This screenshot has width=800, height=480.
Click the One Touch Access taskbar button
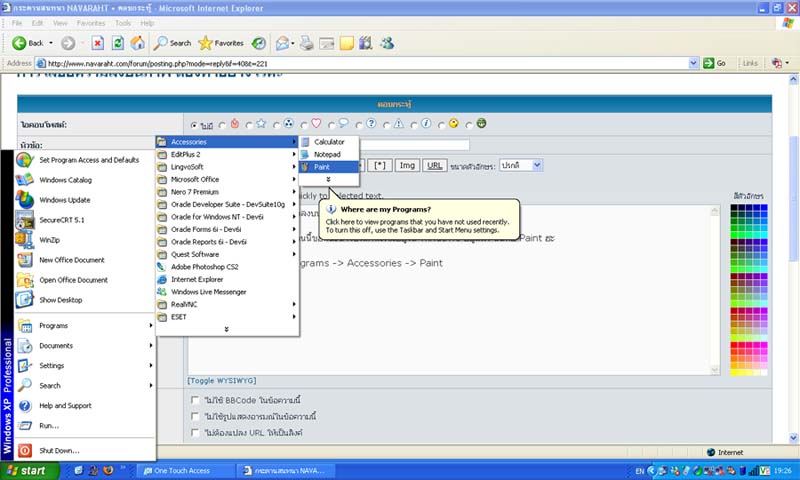point(185,471)
